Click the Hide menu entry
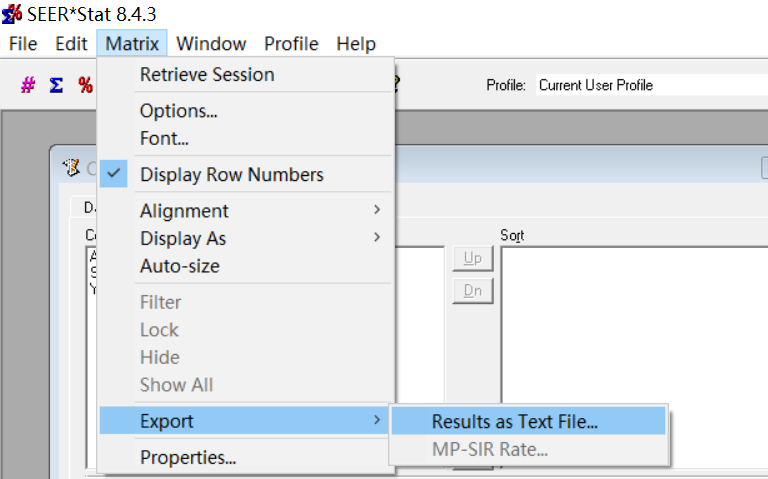 pyautogui.click(x=246, y=357)
